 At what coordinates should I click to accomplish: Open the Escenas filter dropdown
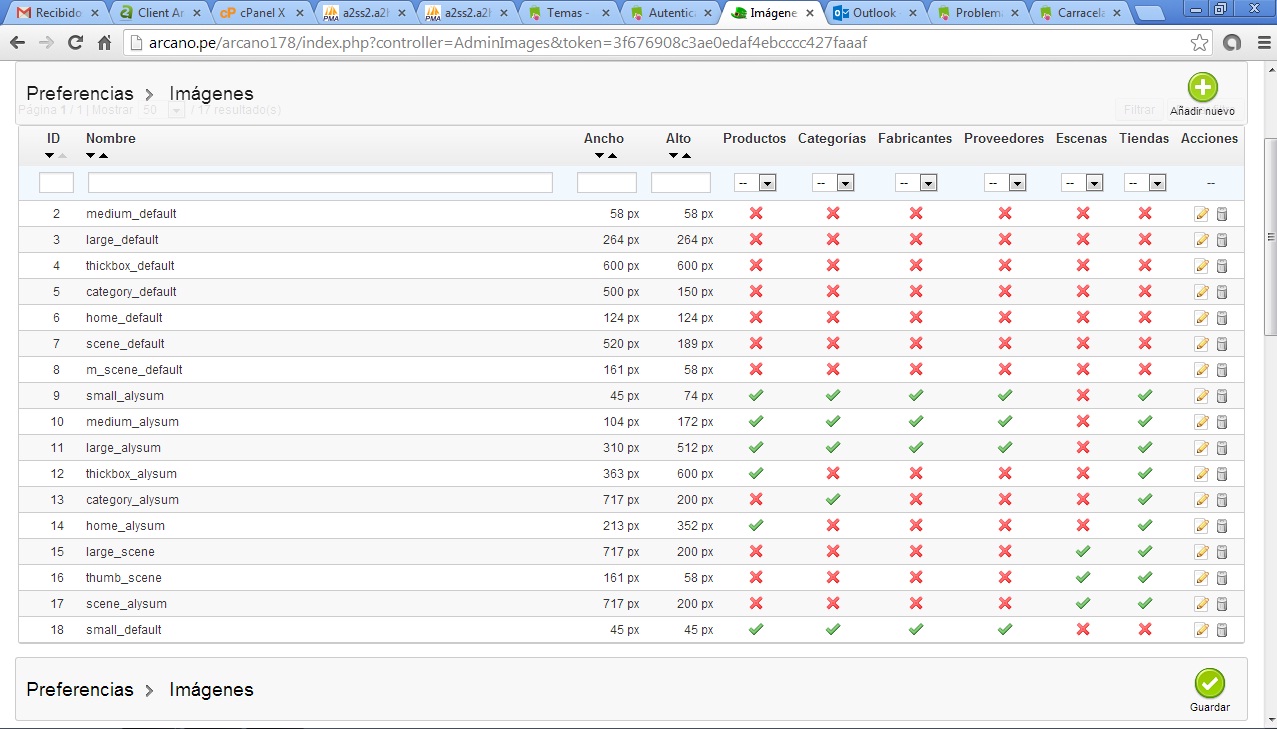1082,183
